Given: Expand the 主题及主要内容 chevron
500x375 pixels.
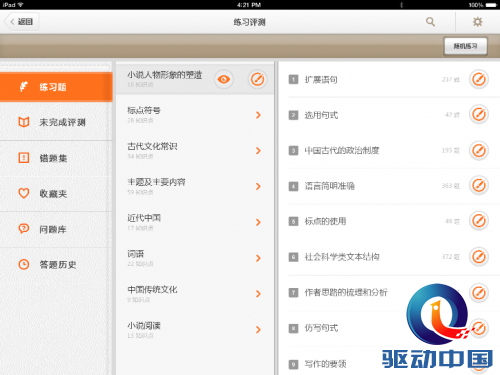Looking at the screenshot, I should coord(258,186).
